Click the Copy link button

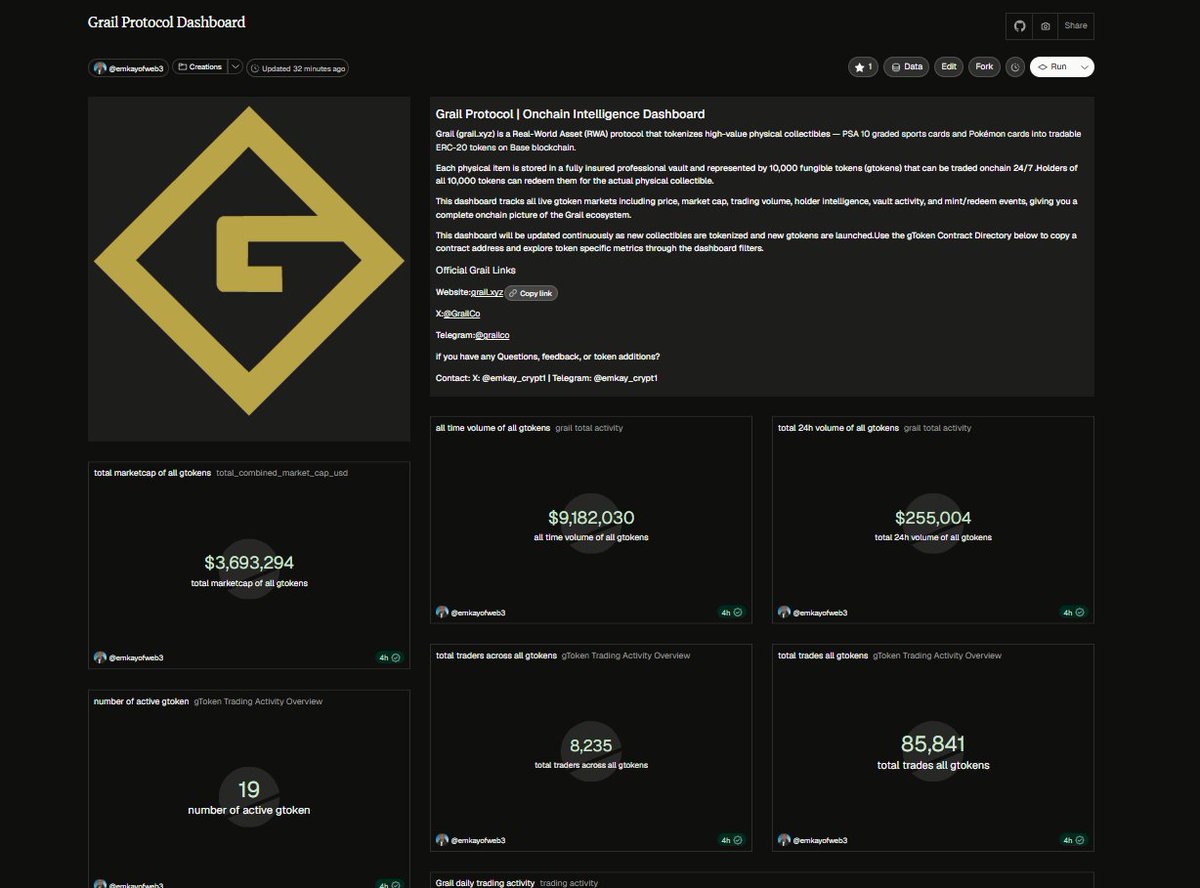[531, 293]
